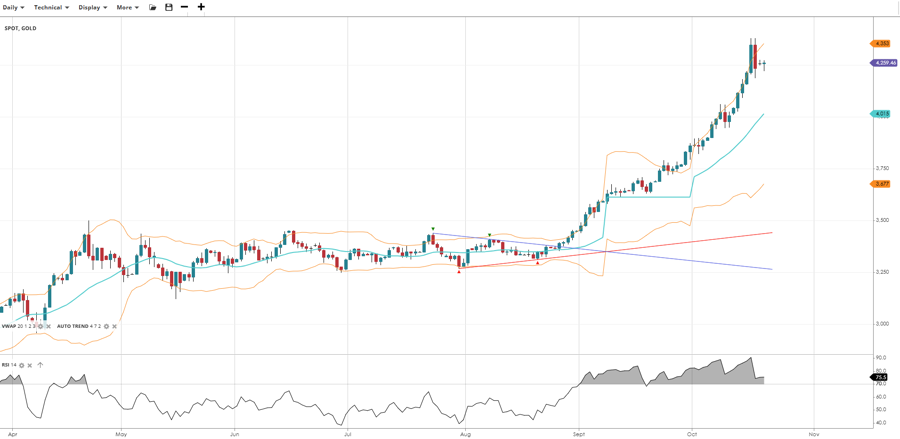Screen dimensions: 900x439
Task: Remove the VWAP indicator
Action: point(48,326)
